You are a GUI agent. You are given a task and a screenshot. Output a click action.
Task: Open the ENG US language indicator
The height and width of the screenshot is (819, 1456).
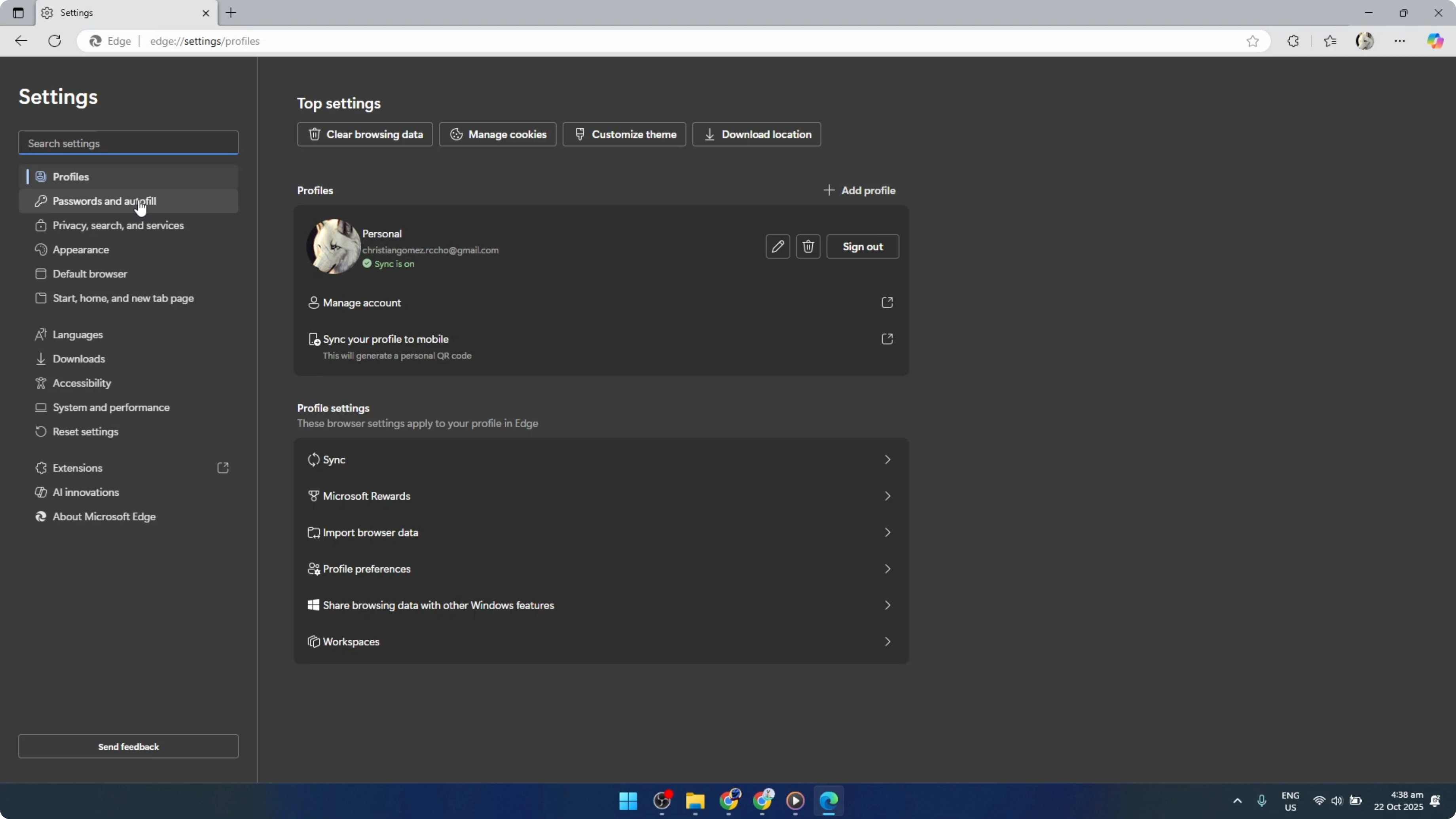tap(1290, 801)
